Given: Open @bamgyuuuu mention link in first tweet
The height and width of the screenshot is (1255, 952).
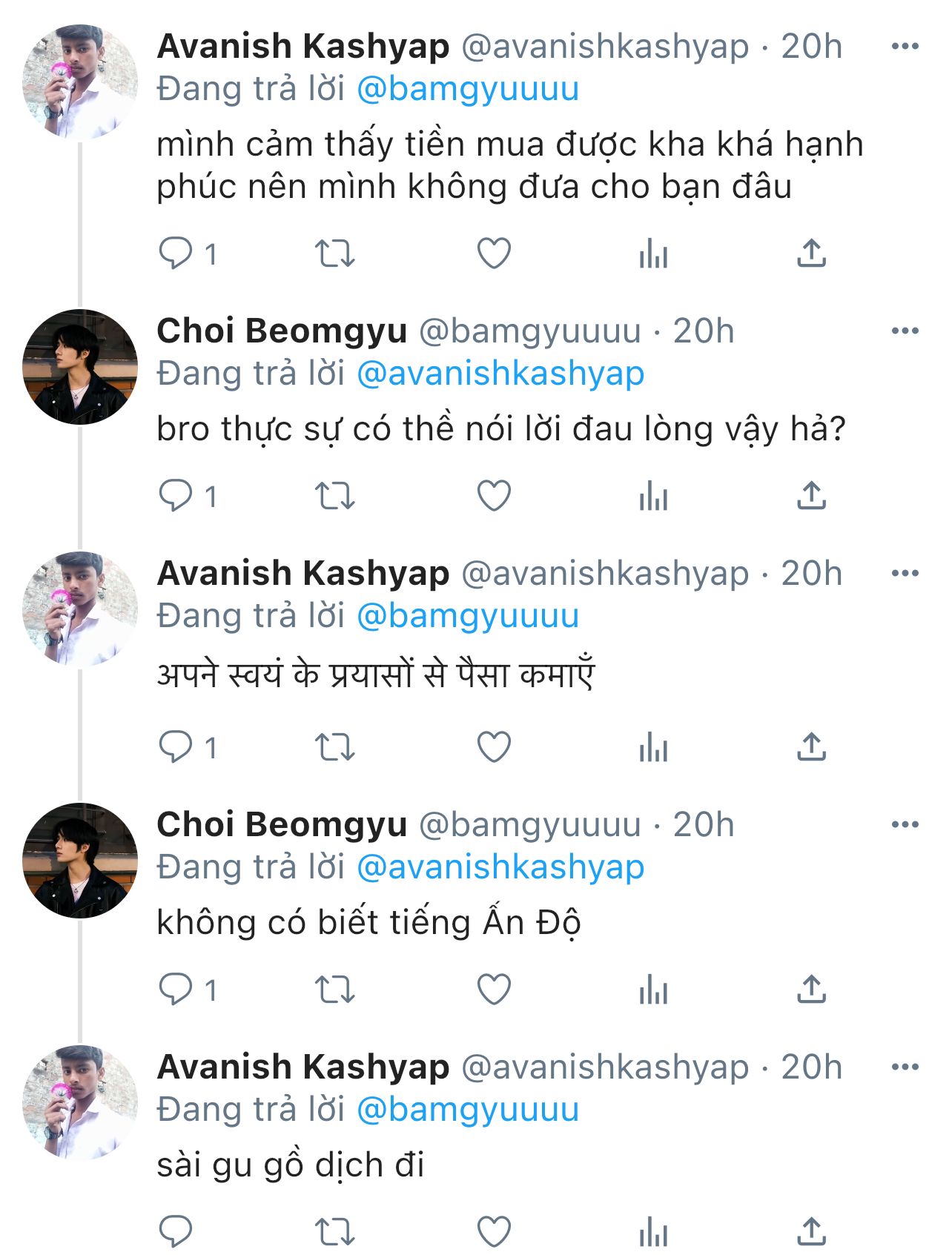Looking at the screenshot, I should click(468, 90).
